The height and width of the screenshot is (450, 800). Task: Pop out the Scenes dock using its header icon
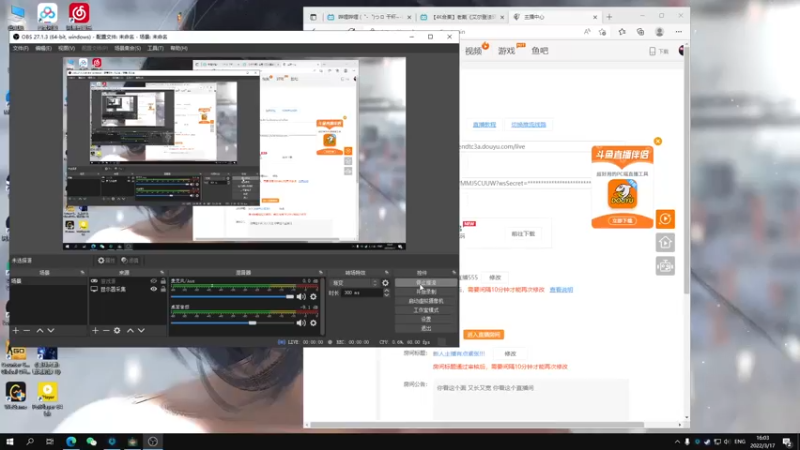pos(82,272)
